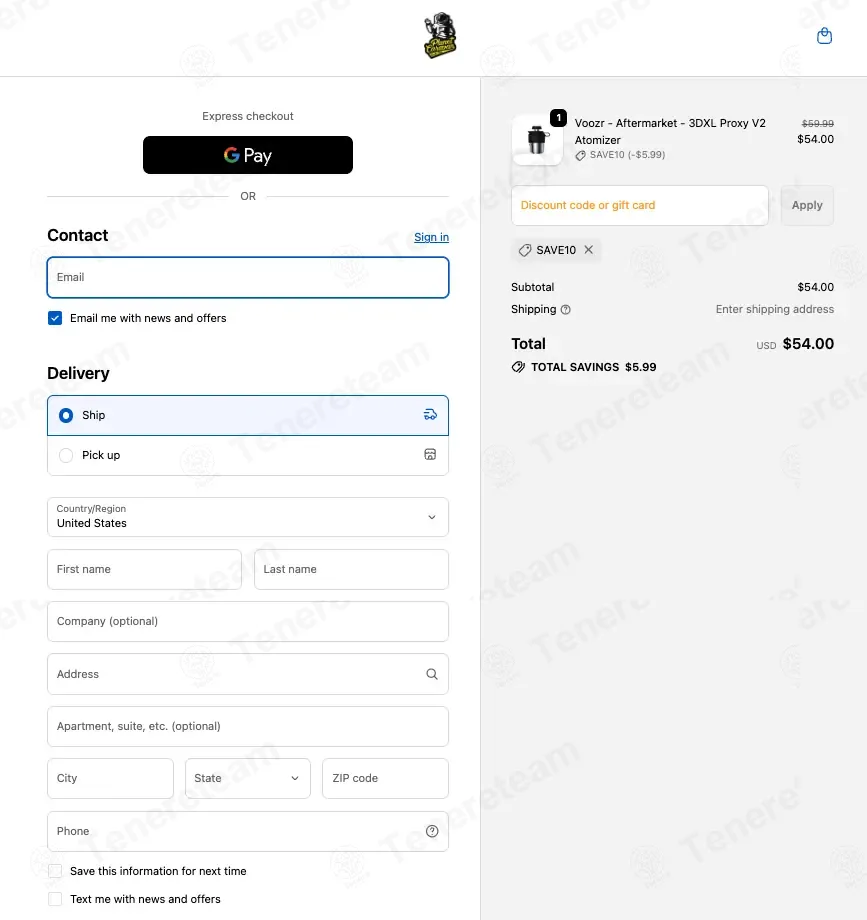Open the Country/Region dropdown
This screenshot has width=867, height=920.
(248, 517)
